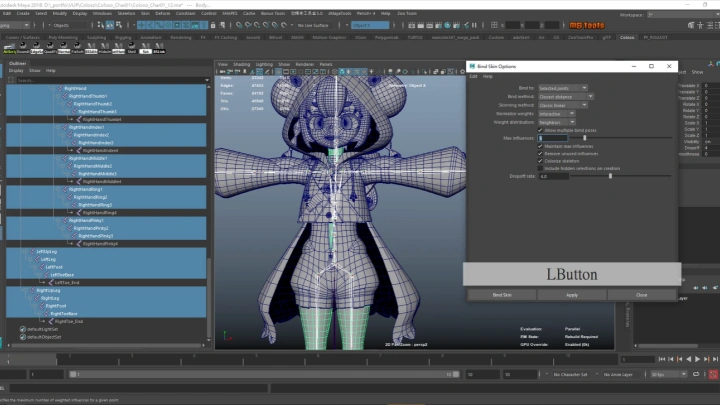The width and height of the screenshot is (720, 405).
Task: Disable Allow multiple bind poses checkbox
Action: (x=541, y=130)
